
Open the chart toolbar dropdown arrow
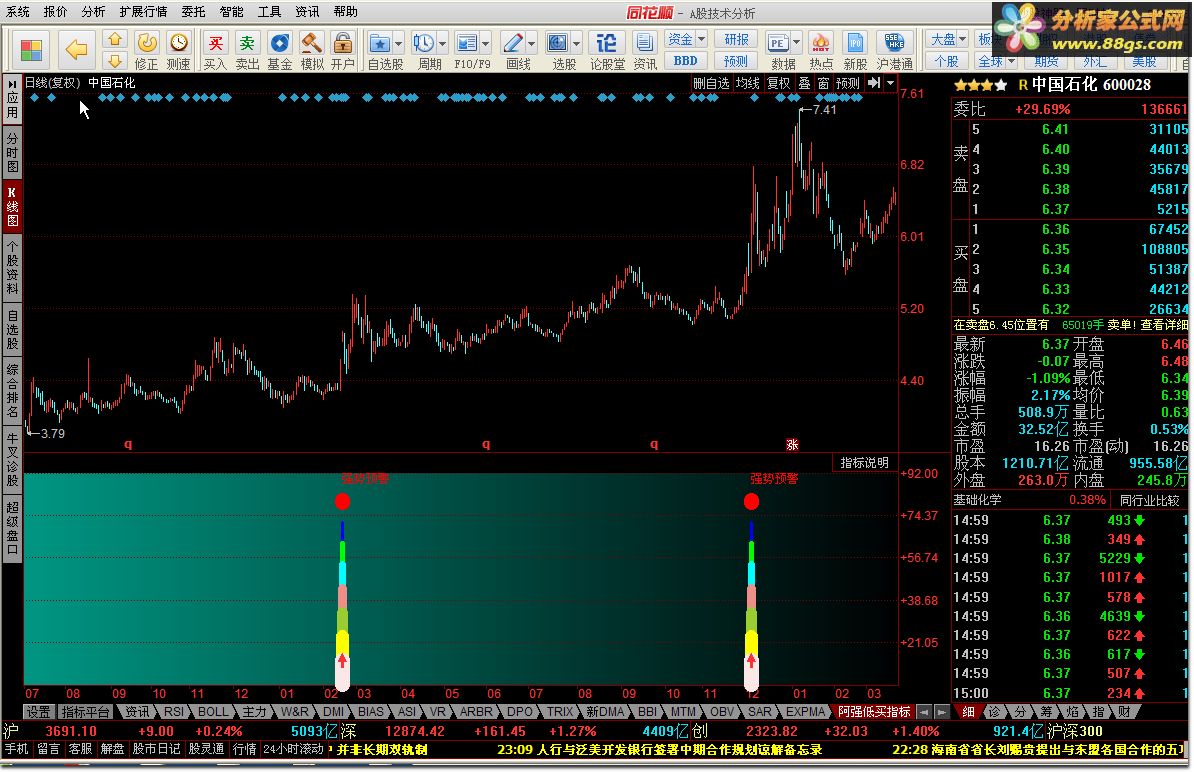(890, 83)
